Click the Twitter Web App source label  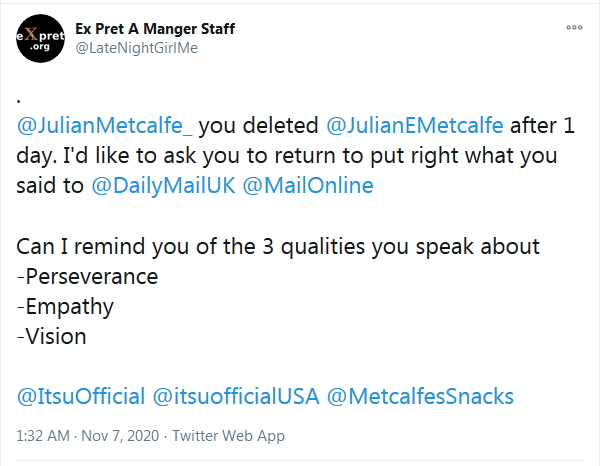pos(228,436)
